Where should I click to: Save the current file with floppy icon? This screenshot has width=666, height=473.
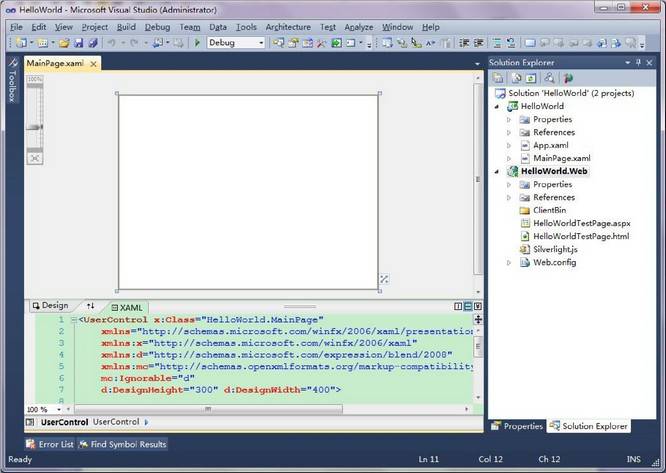(x=79, y=42)
